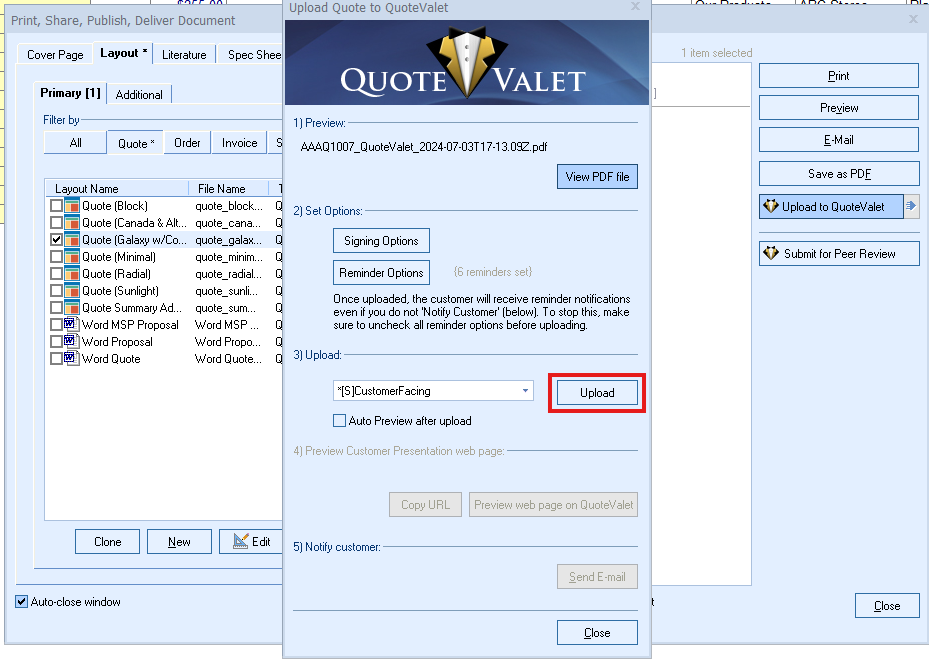Screen dimensions: 929x662
Task: Close the Upload Quote to QuoteValet dialog
Action: (597, 633)
